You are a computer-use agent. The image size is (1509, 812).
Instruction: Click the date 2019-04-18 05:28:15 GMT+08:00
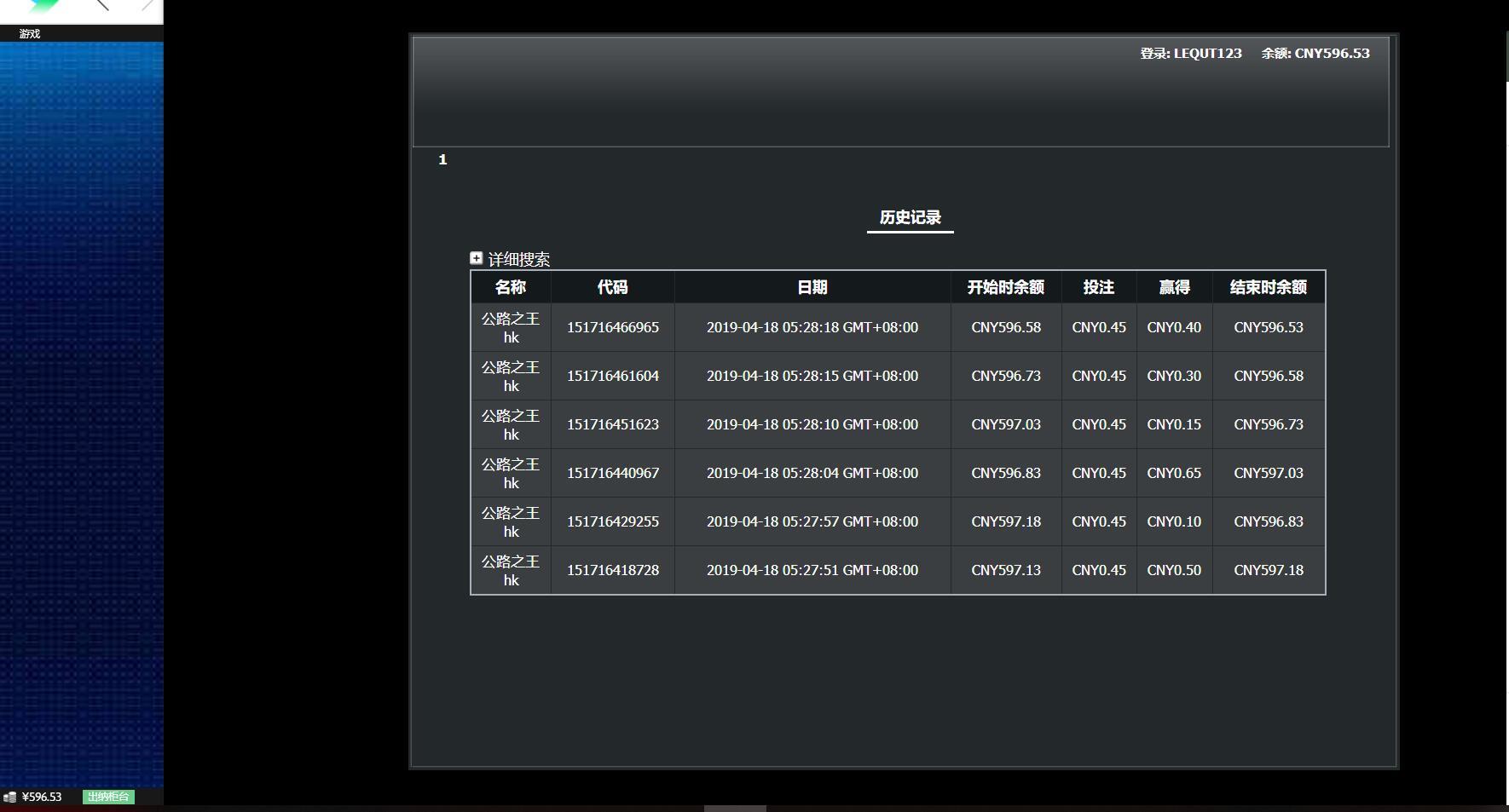(x=812, y=376)
